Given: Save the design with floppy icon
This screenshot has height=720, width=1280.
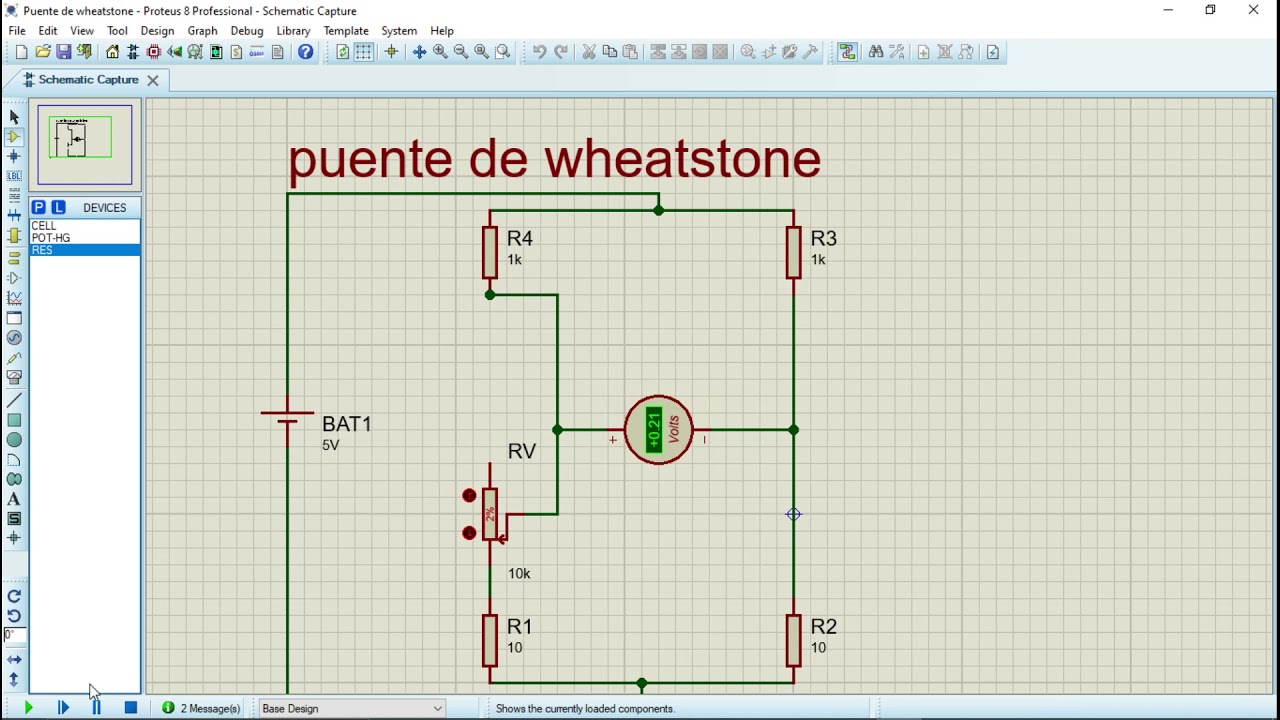Looking at the screenshot, I should 64,52.
